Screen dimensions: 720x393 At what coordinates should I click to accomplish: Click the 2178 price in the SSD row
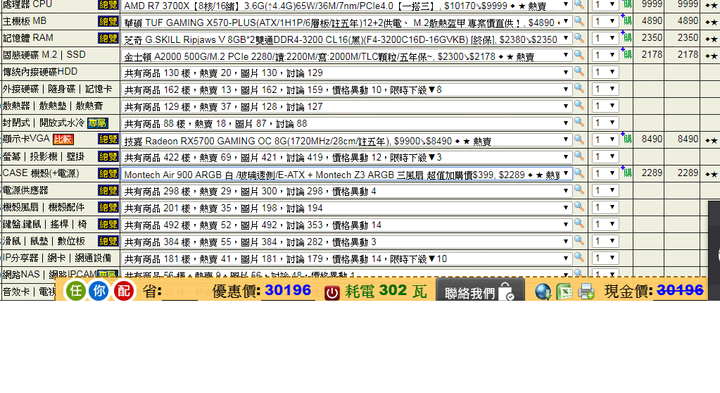tap(652, 55)
